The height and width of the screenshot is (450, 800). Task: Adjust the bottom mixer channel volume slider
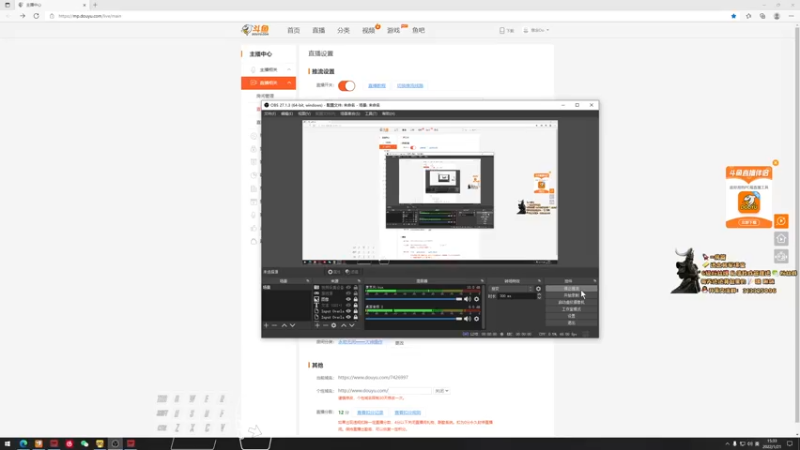pyautogui.click(x=414, y=319)
